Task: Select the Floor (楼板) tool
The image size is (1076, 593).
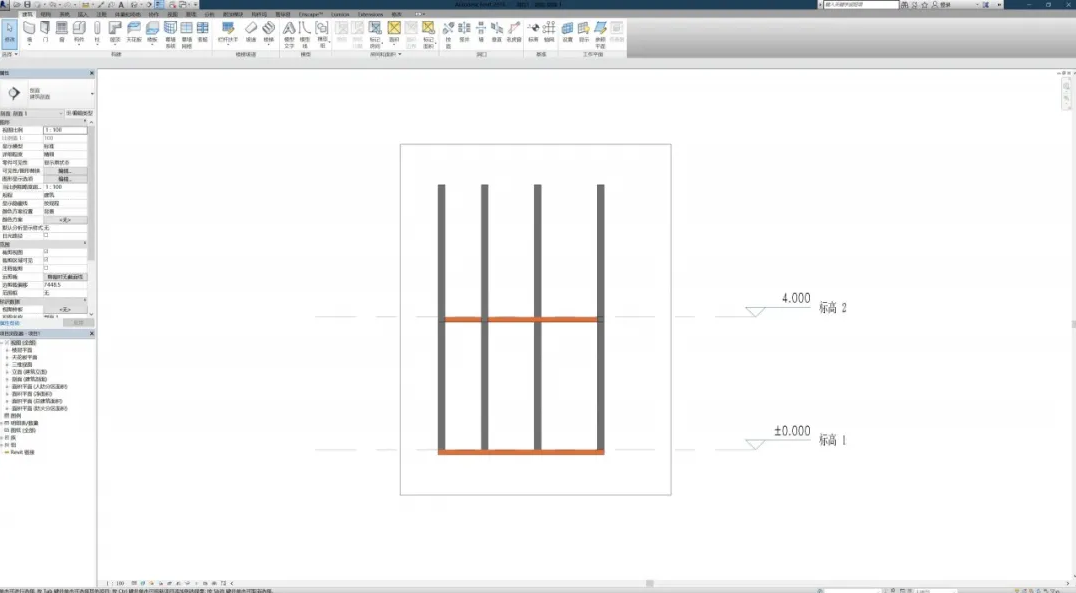Action: [x=152, y=32]
